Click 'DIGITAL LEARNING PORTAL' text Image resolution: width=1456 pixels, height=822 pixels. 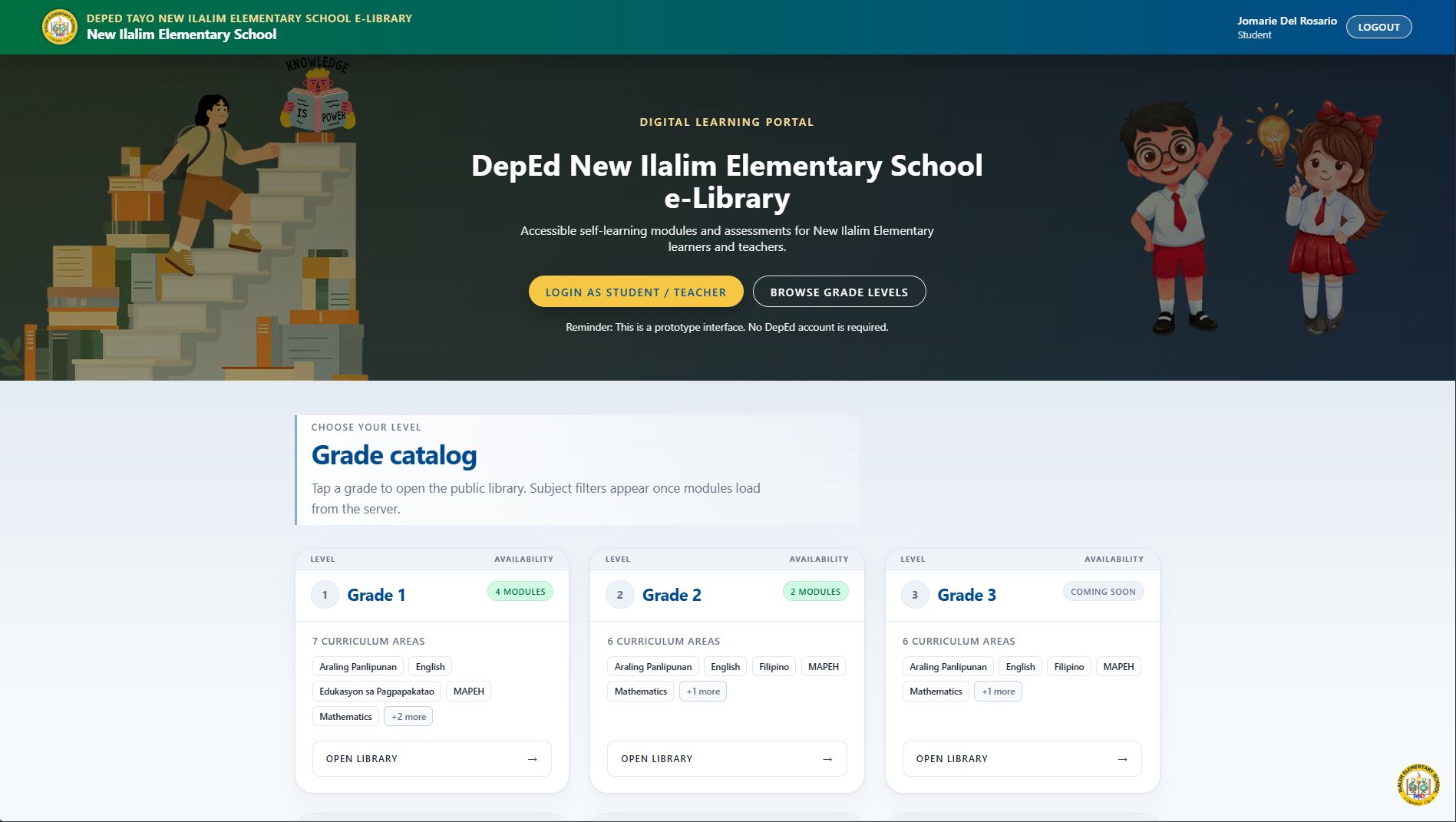click(727, 122)
